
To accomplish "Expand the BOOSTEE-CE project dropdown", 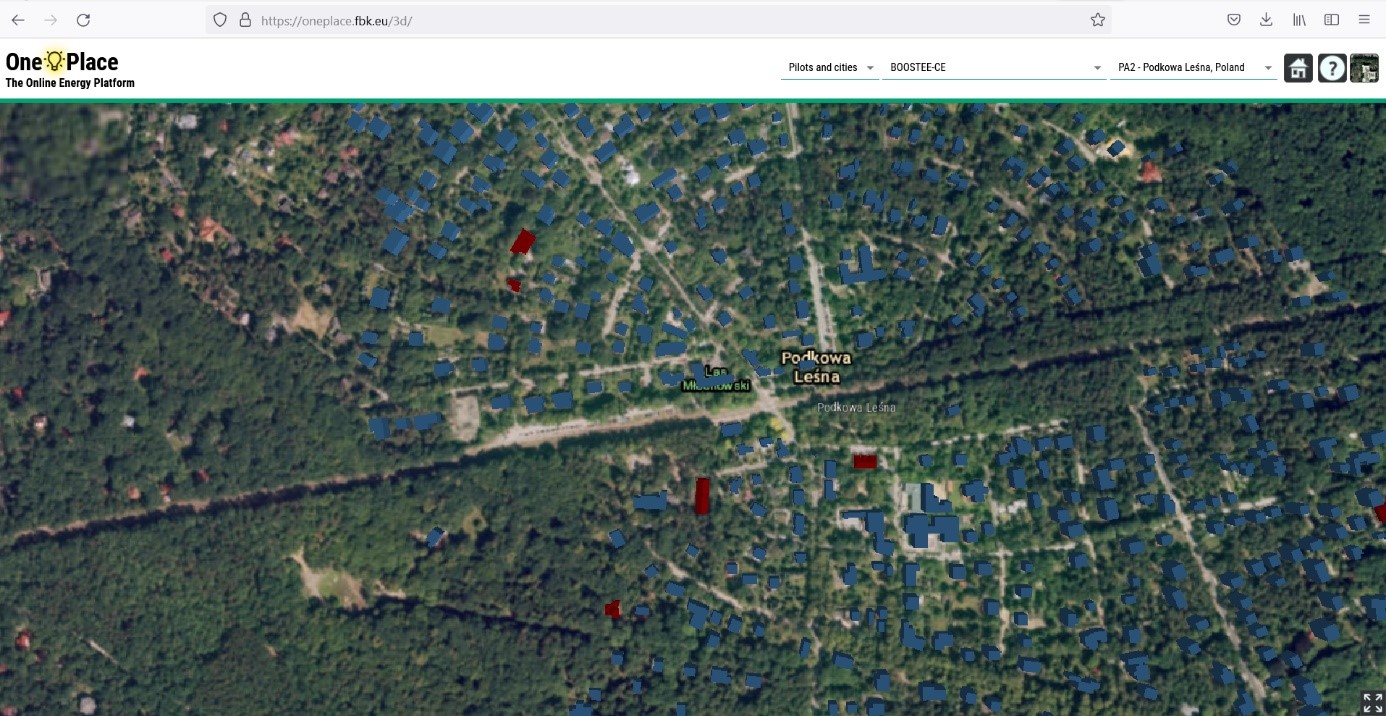I will [x=992, y=68].
